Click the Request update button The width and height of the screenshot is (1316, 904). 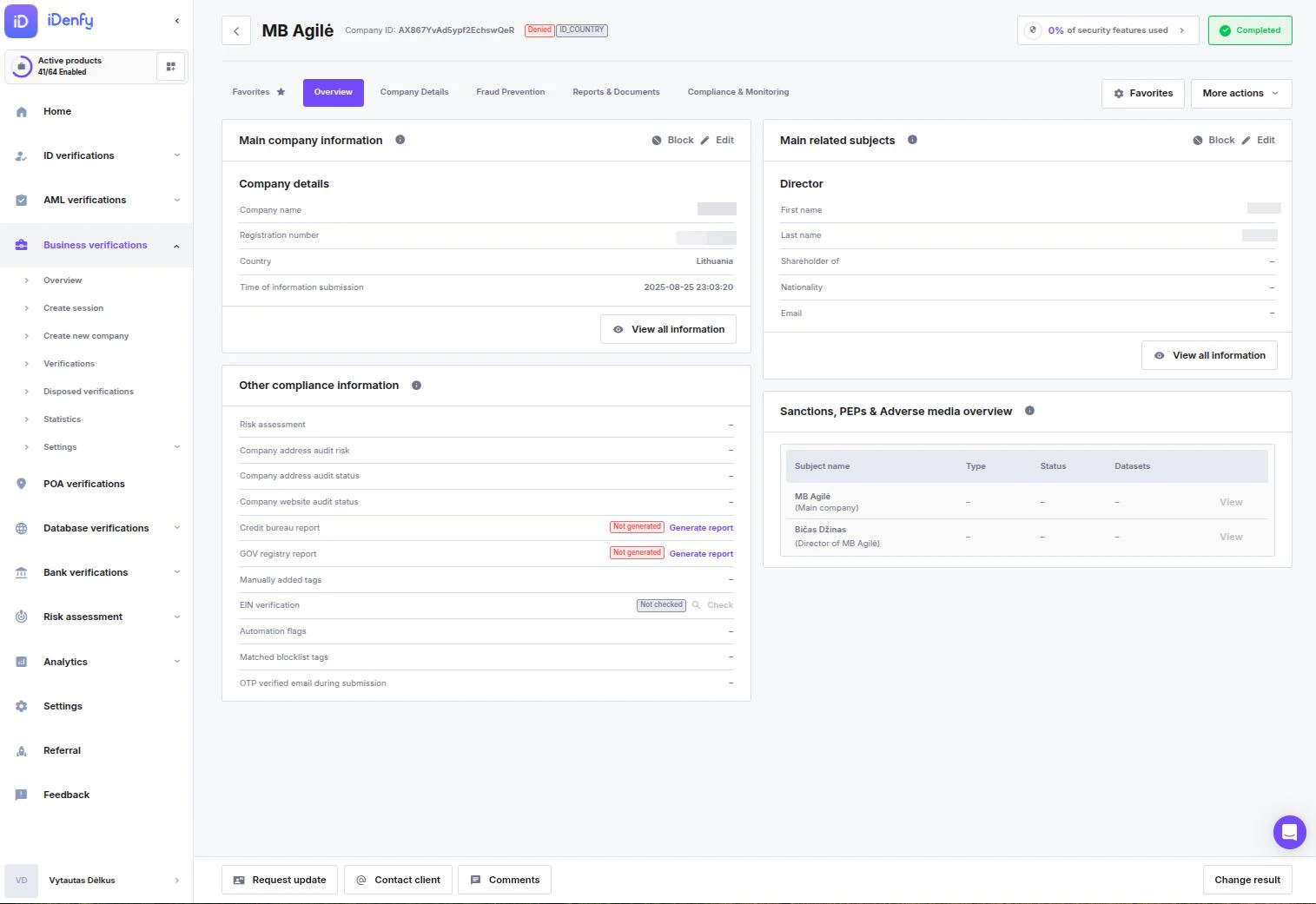280,881
